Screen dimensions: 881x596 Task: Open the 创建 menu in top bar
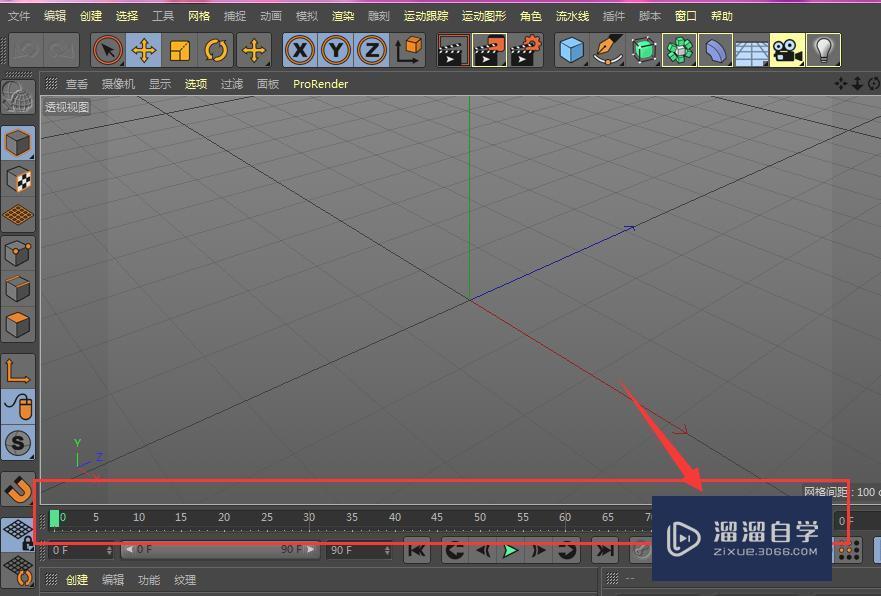(91, 16)
